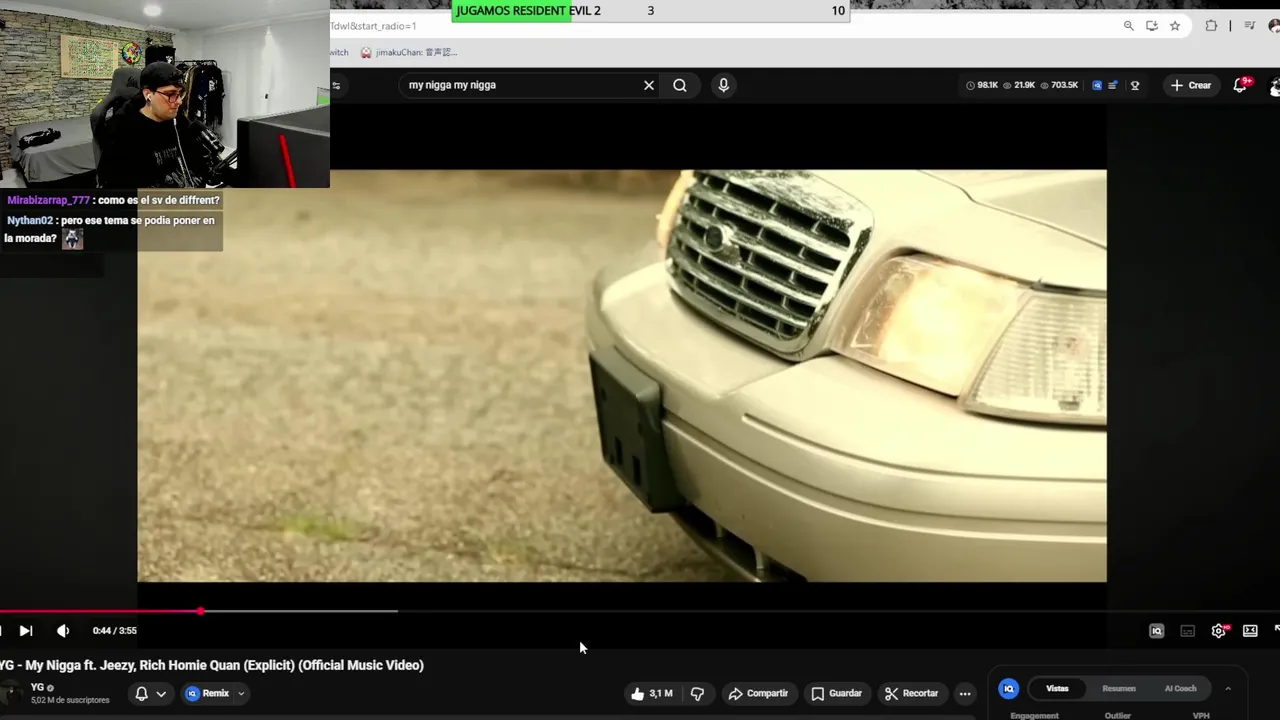This screenshot has height=720, width=1280.
Task: Open the Crear upload menu
Action: click(x=1191, y=85)
